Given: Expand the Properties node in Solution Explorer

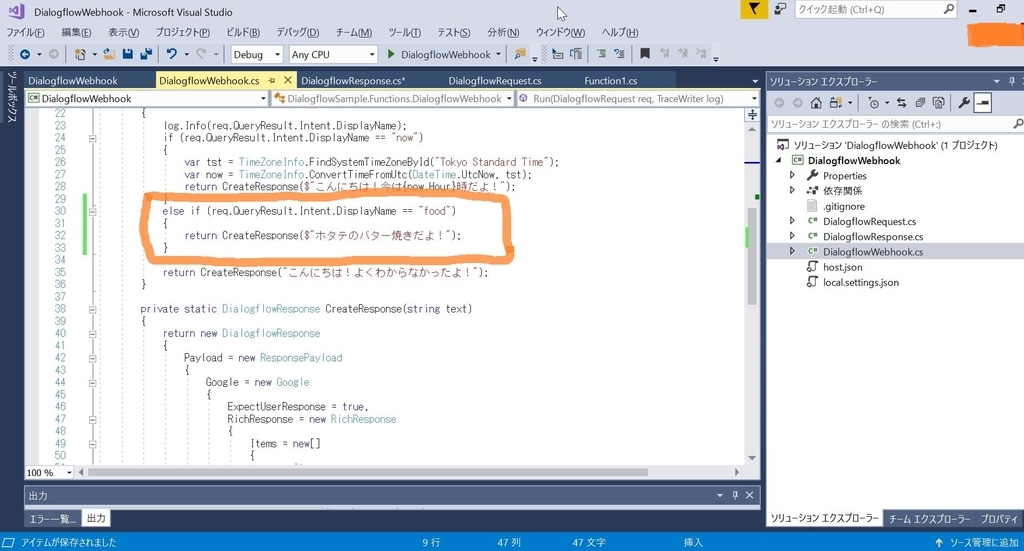Looking at the screenshot, I should point(792,175).
